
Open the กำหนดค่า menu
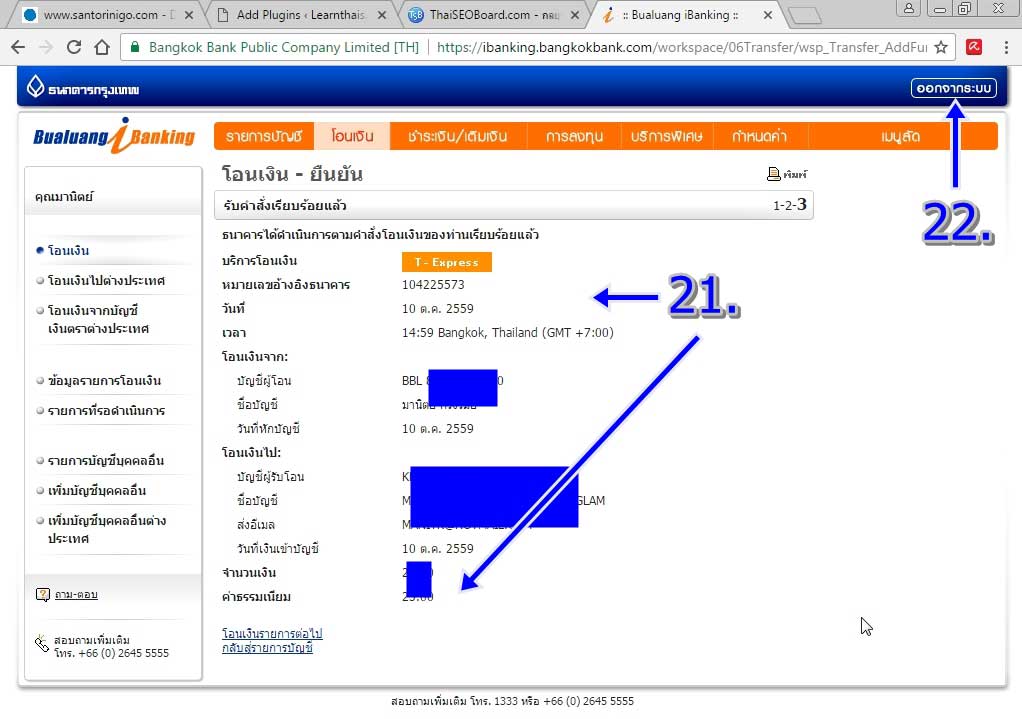point(760,136)
